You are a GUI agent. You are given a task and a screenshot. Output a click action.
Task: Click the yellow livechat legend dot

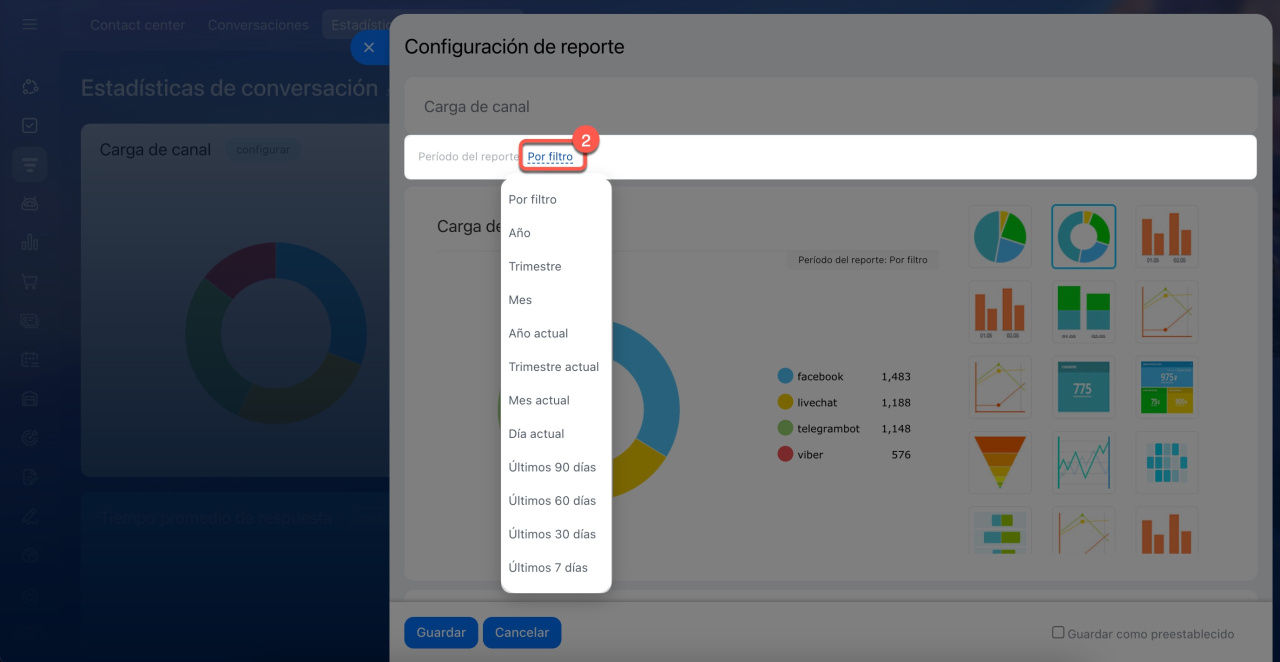pos(785,402)
